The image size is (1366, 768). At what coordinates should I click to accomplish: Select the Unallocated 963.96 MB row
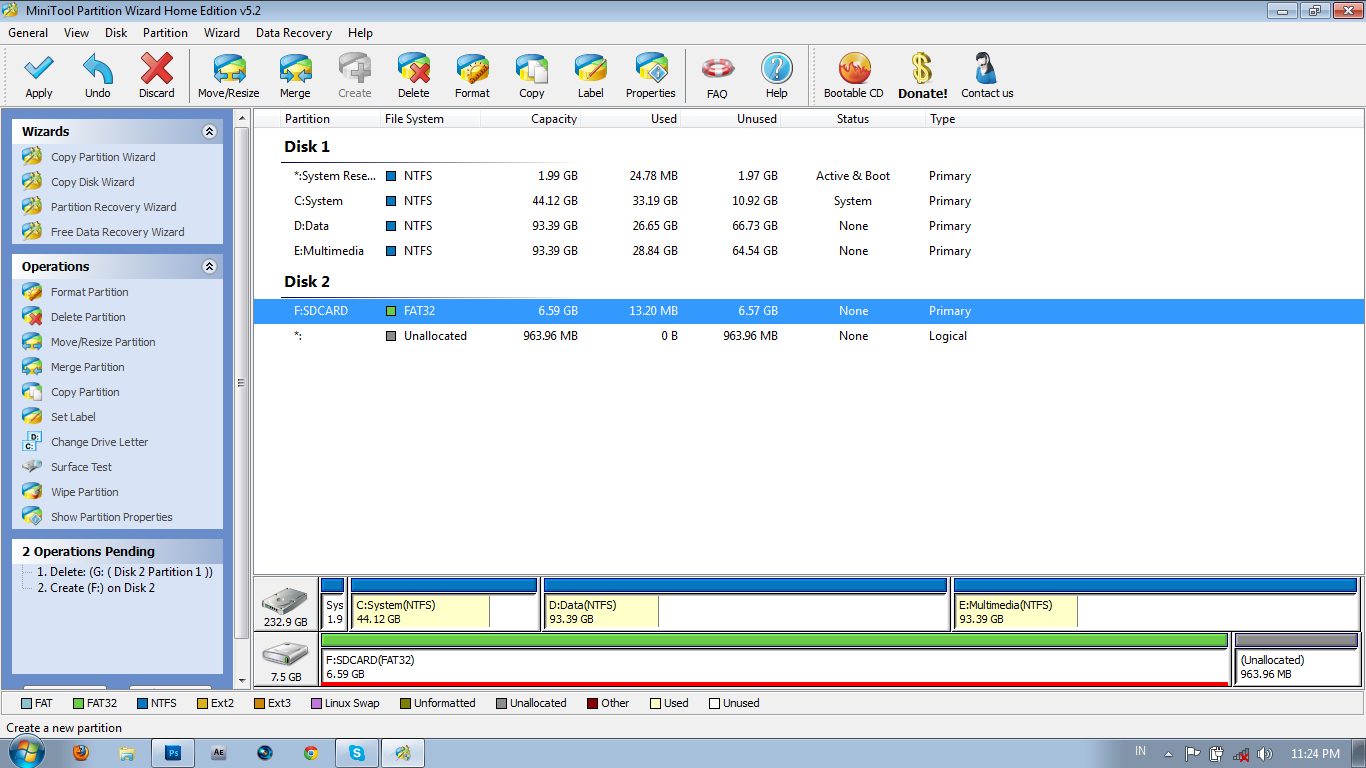[x=809, y=336]
